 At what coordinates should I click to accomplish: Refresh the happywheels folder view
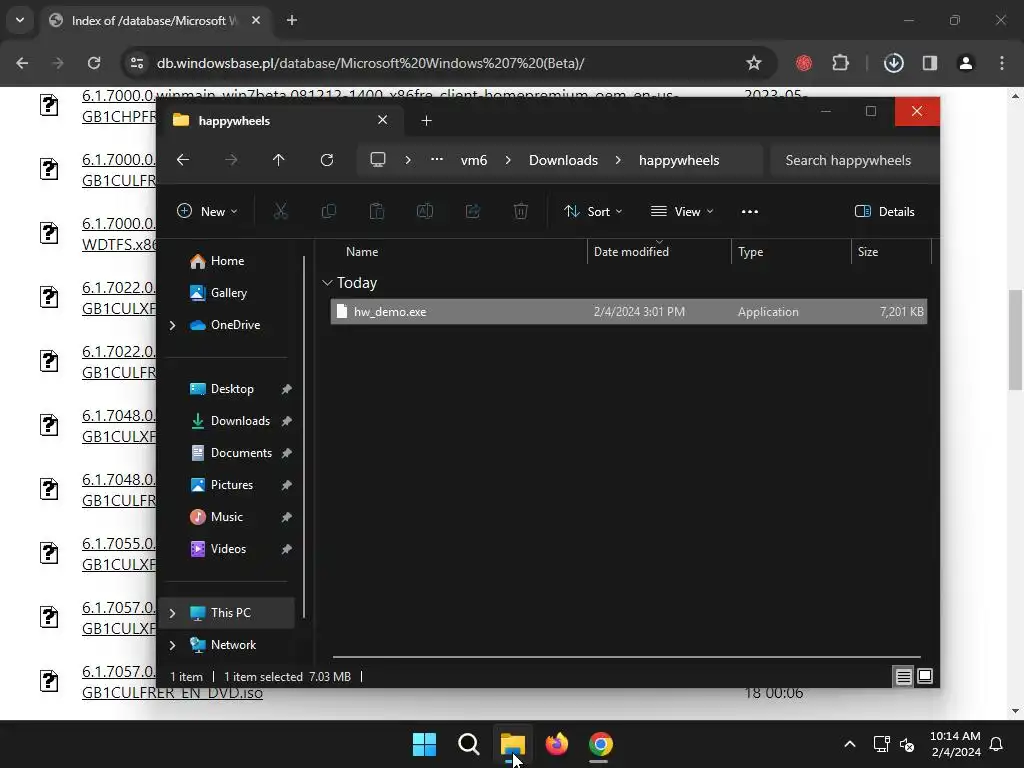click(x=327, y=160)
